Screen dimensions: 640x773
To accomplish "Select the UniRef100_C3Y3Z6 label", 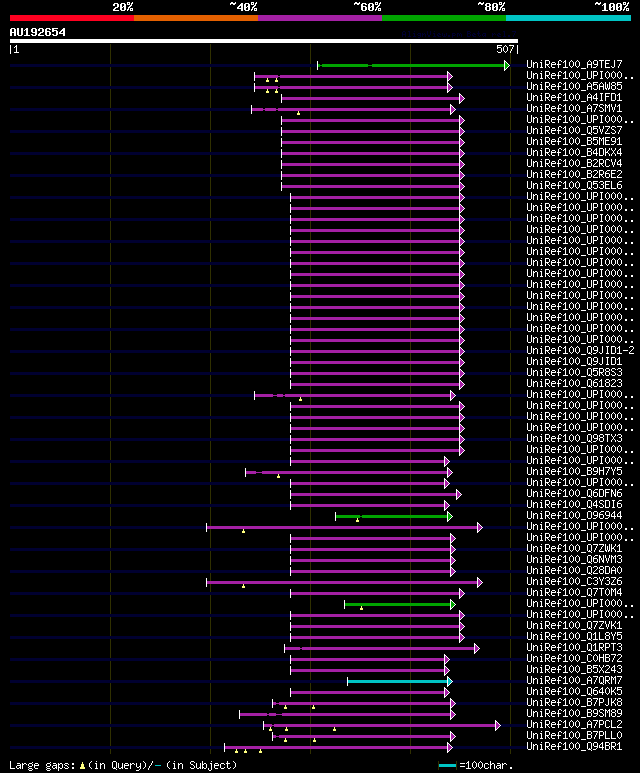I will (x=574, y=582).
